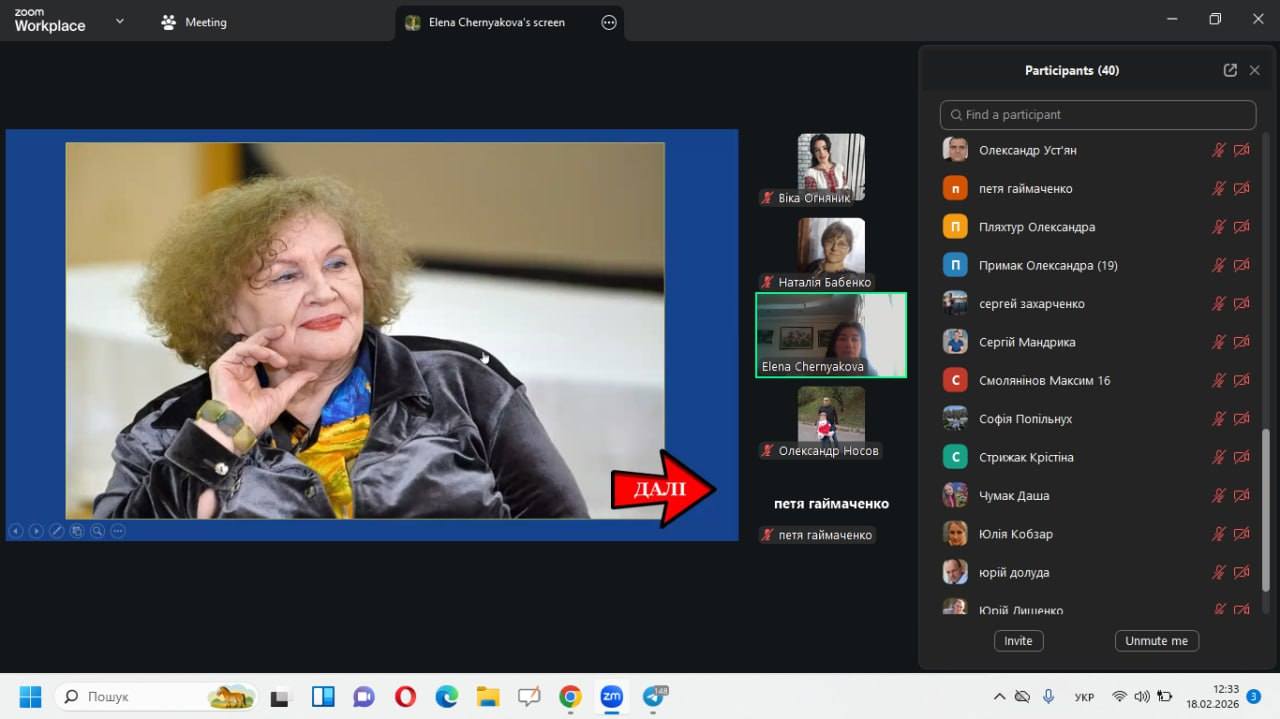1280x719 pixels.
Task: Click the Unmute me button
Action: 1156,641
